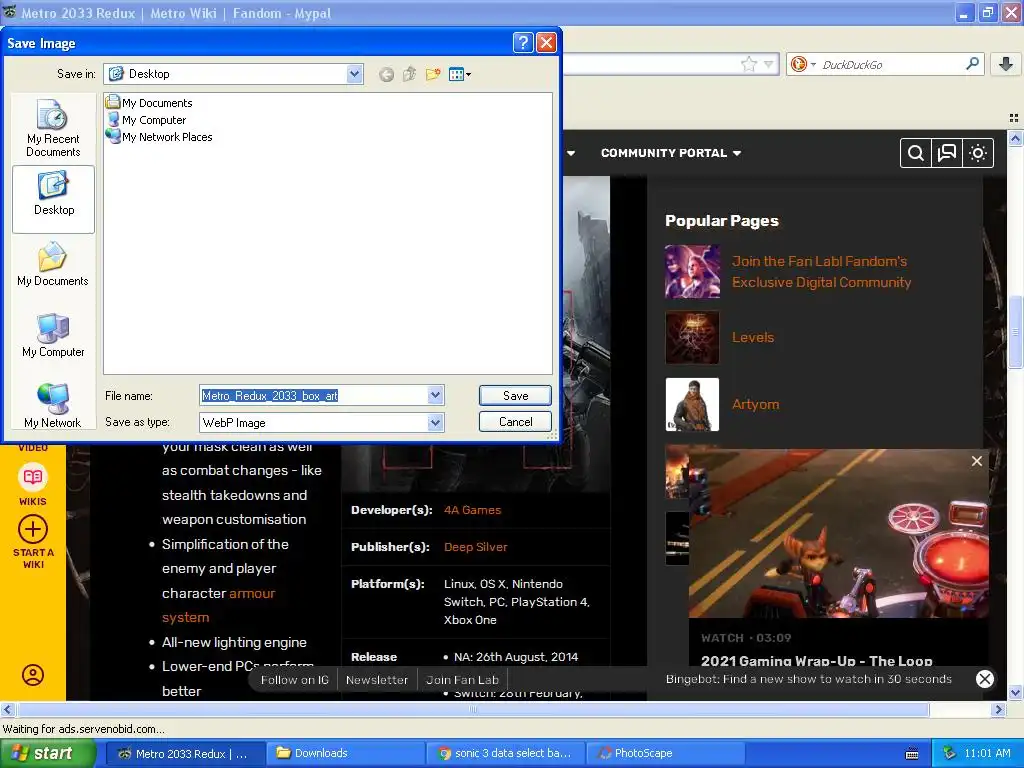The width and height of the screenshot is (1024, 768).
Task: Expand the Save in location dropdown
Action: pyautogui.click(x=355, y=74)
